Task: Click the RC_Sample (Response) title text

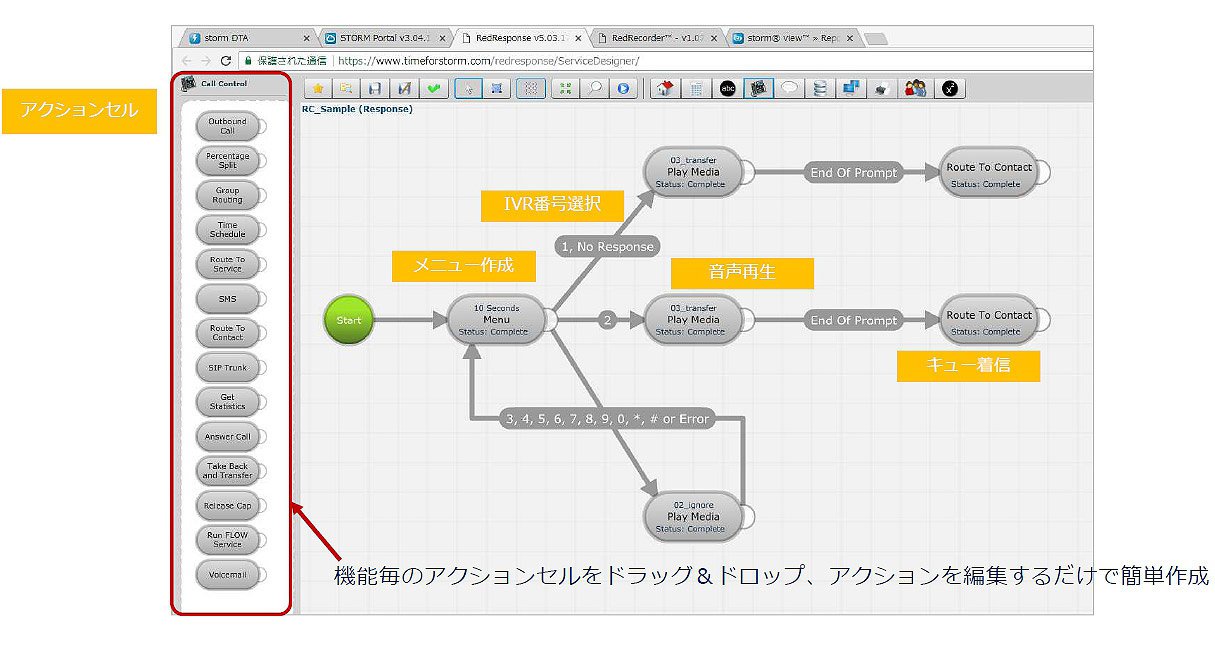Action: point(357,109)
